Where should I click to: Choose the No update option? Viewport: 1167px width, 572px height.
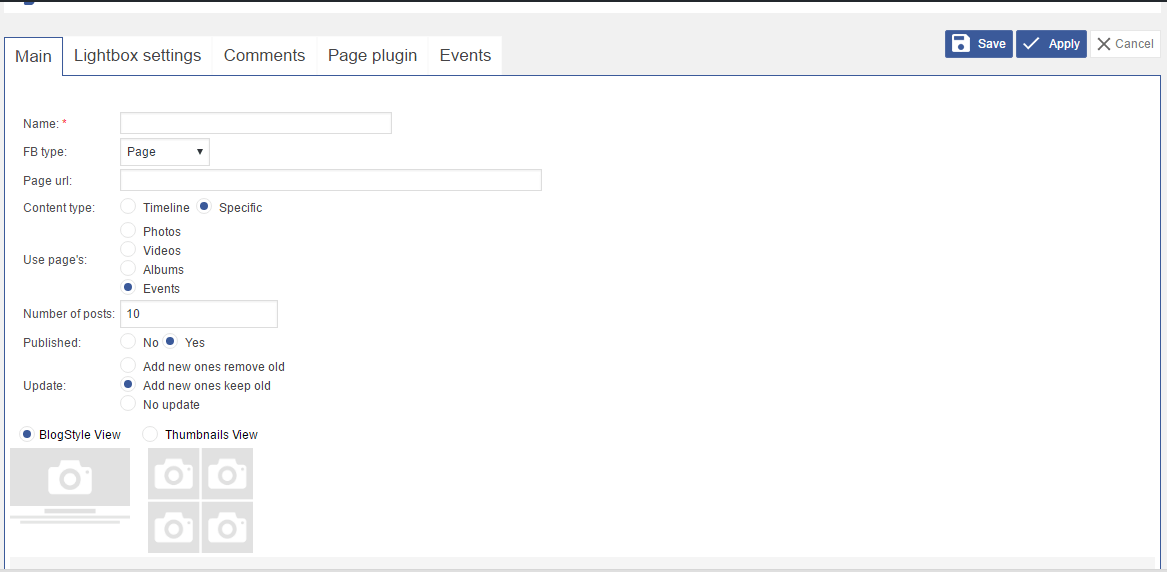pyautogui.click(x=128, y=404)
